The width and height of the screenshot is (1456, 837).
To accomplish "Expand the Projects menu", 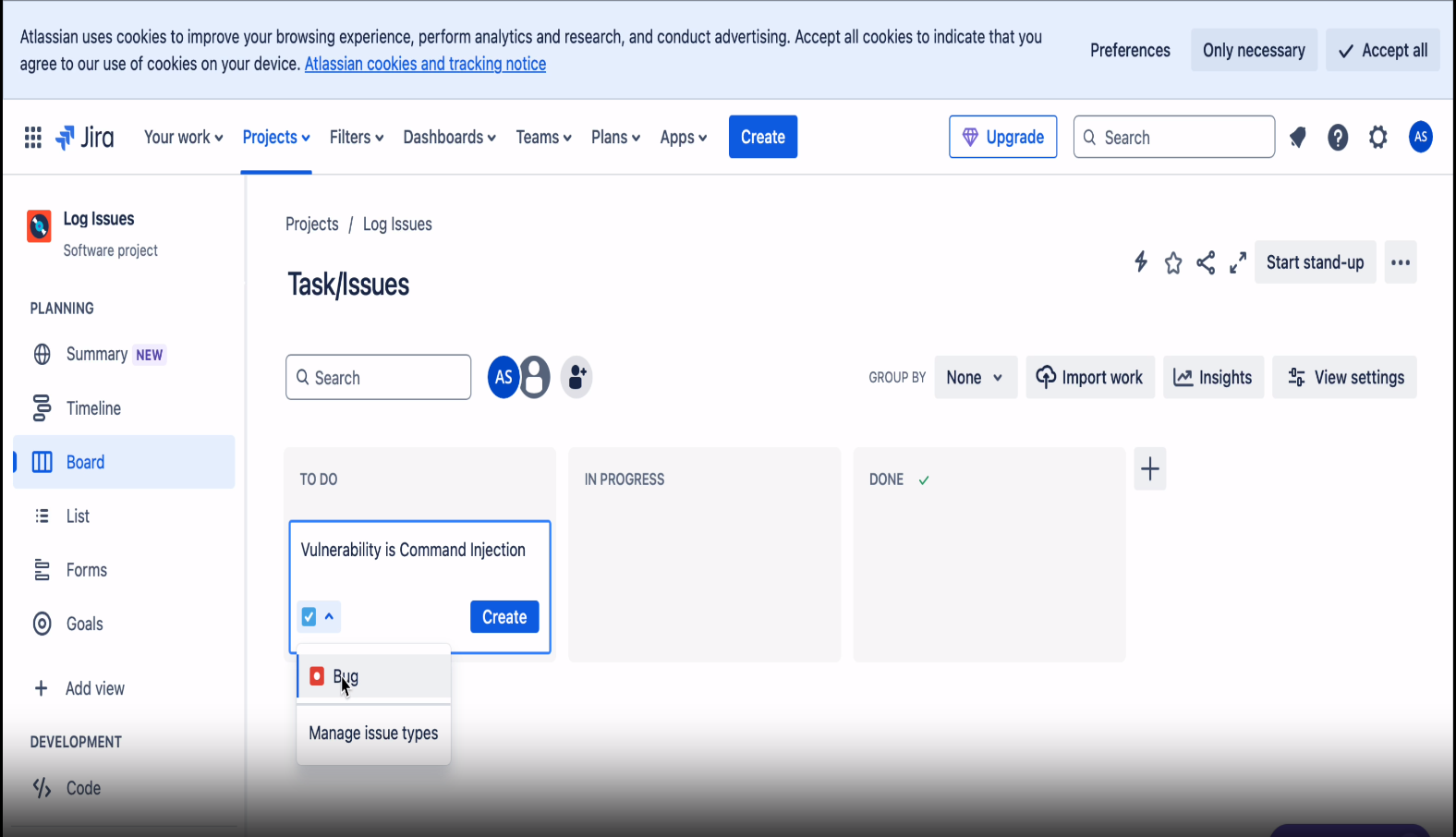I will point(276,138).
